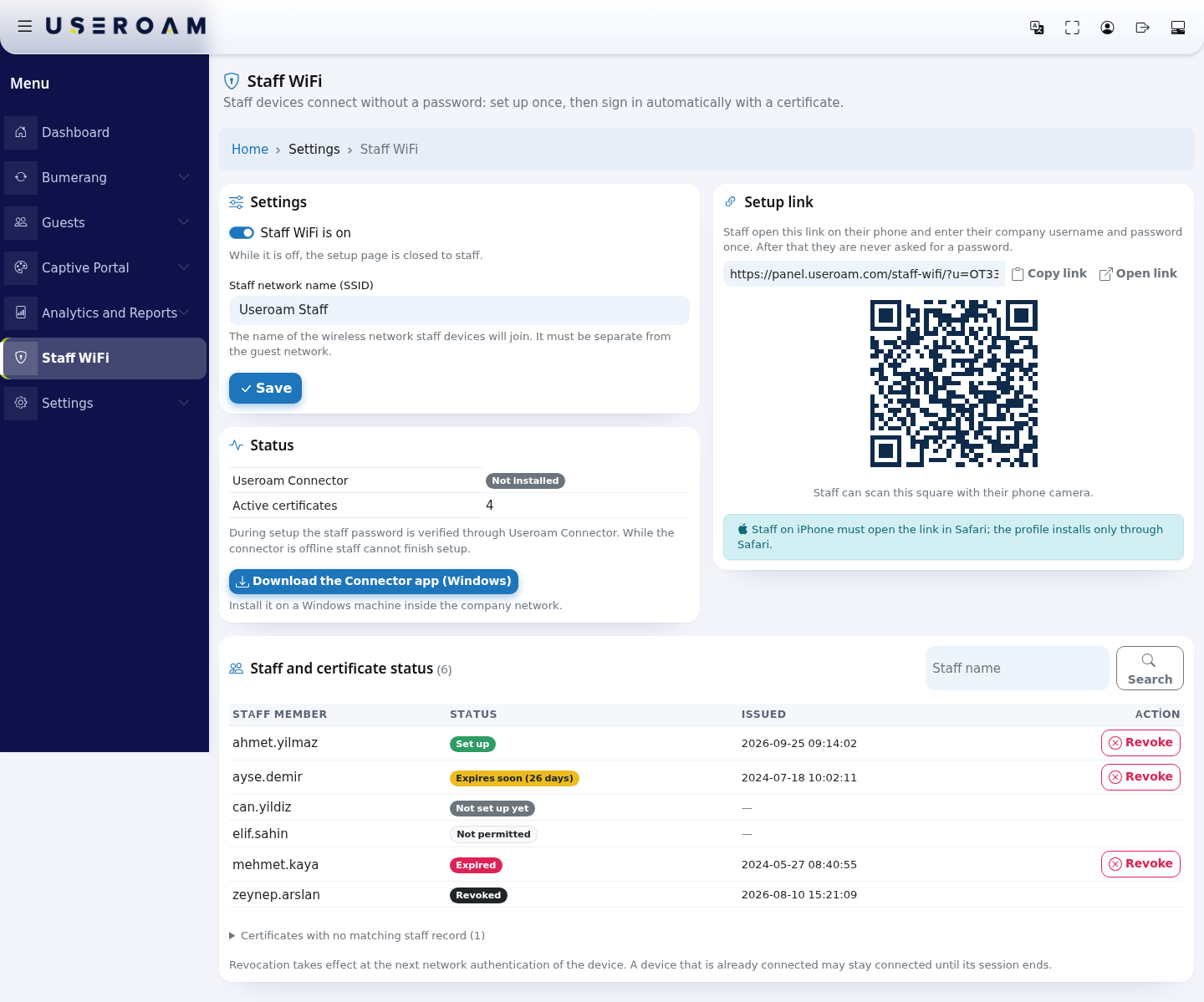The image size is (1204, 1002).
Task: Click the Analytics and Reports chart icon
Action: [x=21, y=313]
